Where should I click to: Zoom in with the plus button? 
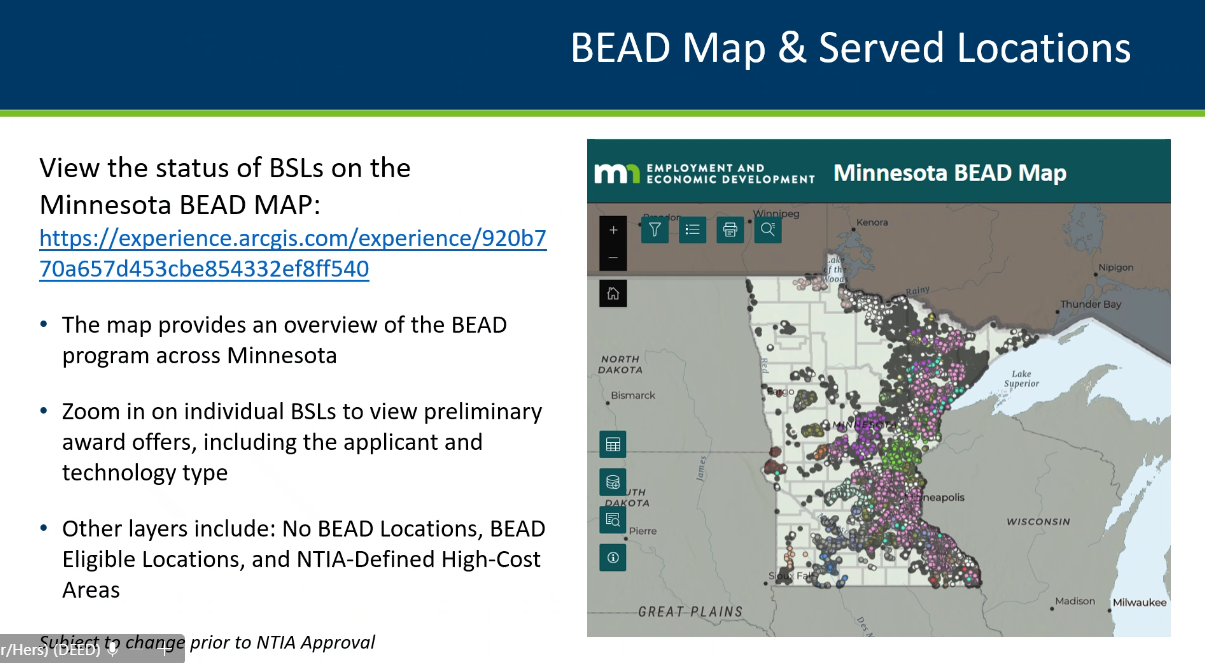click(613, 230)
